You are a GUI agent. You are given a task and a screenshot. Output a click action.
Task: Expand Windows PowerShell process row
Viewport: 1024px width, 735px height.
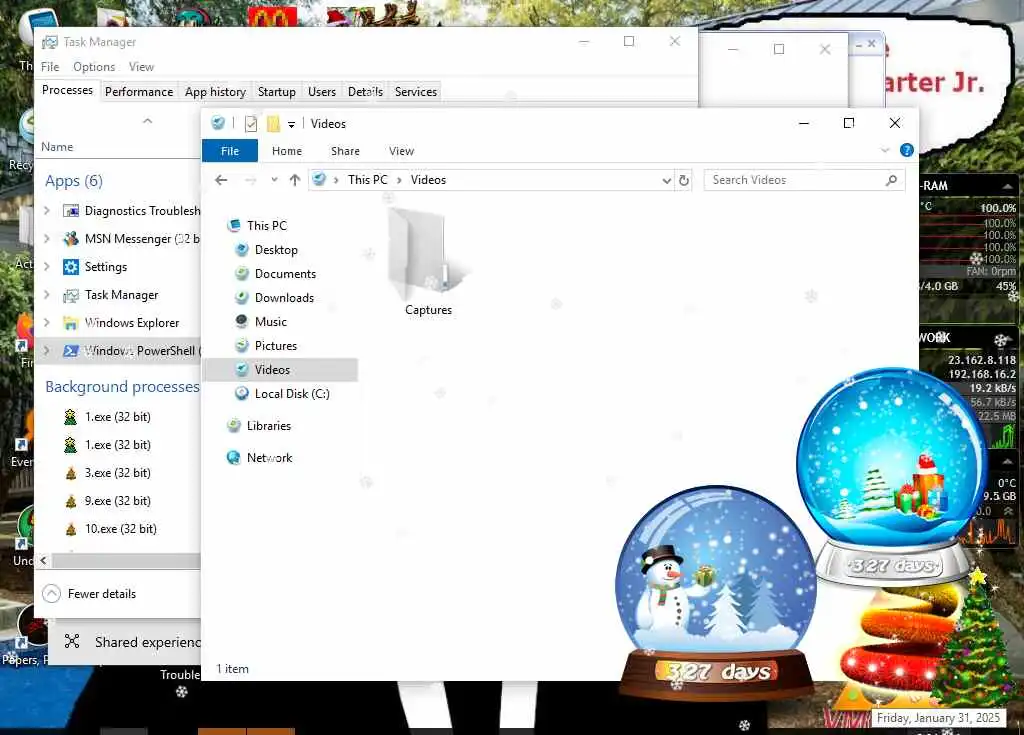[47, 351]
